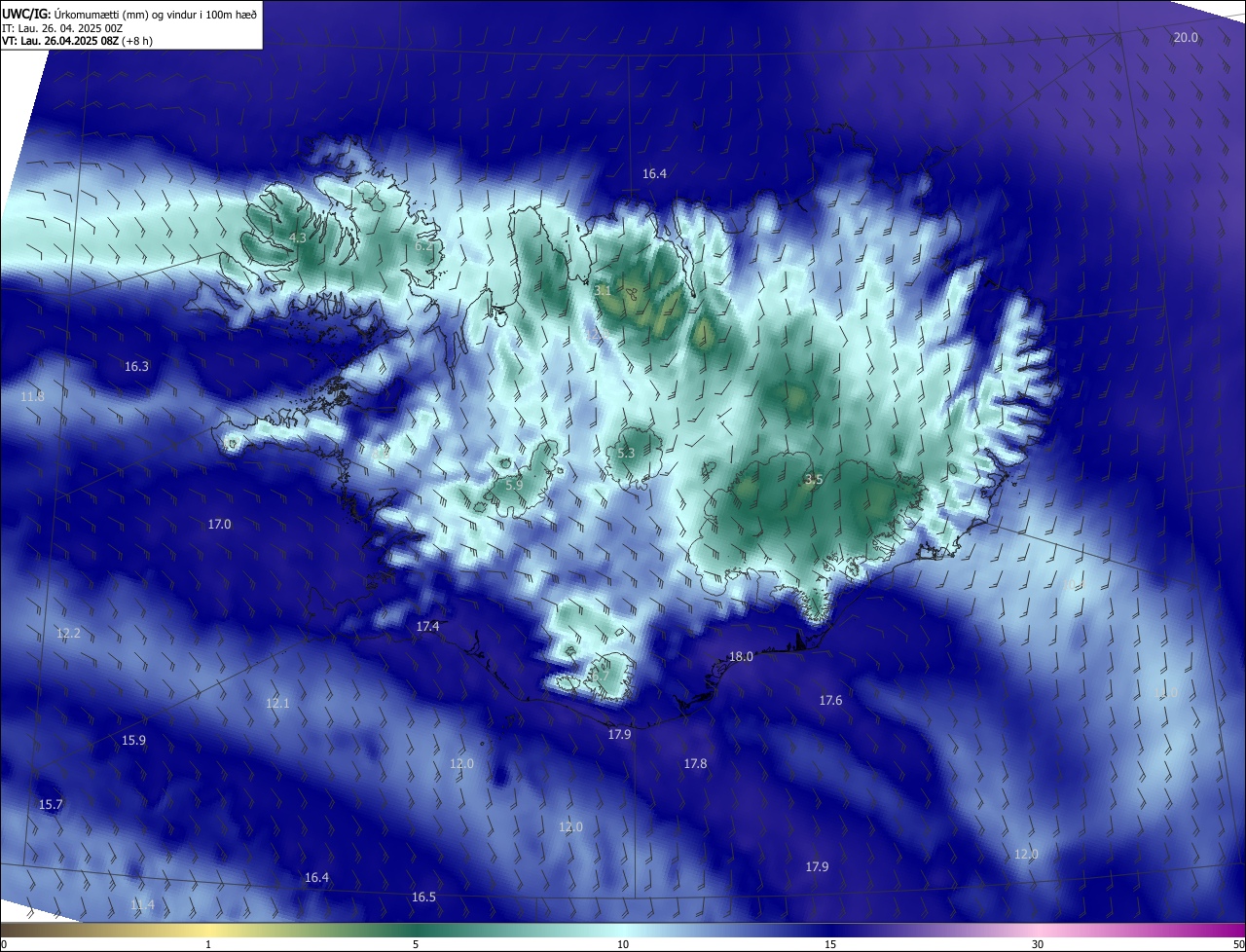The image size is (1246, 952).
Task: Click the 17.0 map value
Action: pos(219,525)
